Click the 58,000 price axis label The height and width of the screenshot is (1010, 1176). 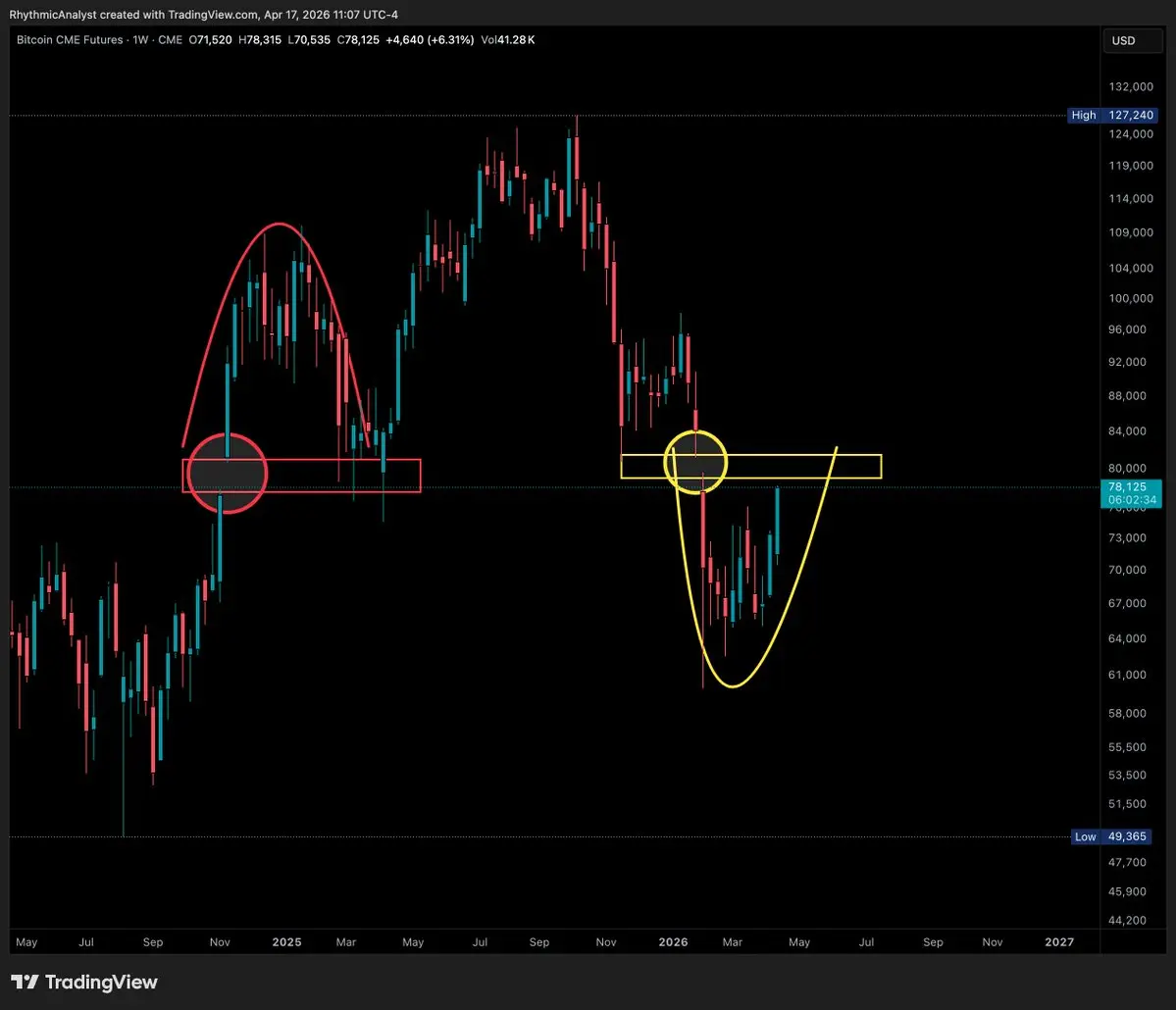click(x=1127, y=713)
